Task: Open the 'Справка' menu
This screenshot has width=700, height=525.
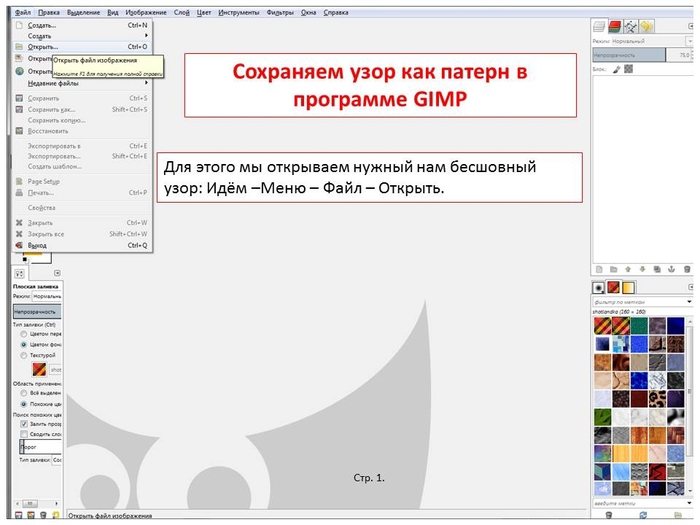Action: (336, 12)
